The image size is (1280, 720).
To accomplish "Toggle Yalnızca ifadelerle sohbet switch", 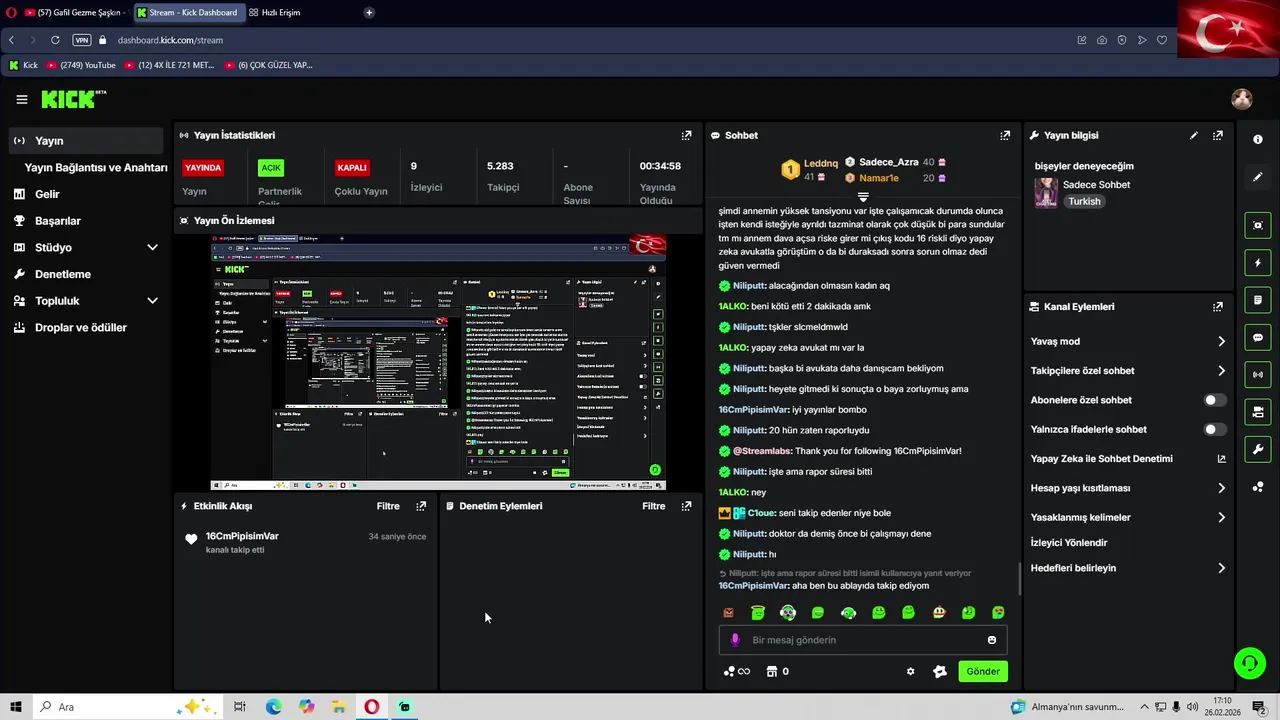I will point(1215,429).
